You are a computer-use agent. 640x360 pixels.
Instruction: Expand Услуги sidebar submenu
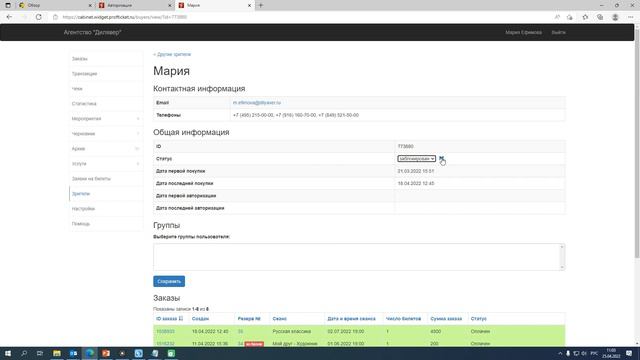[x=106, y=164]
